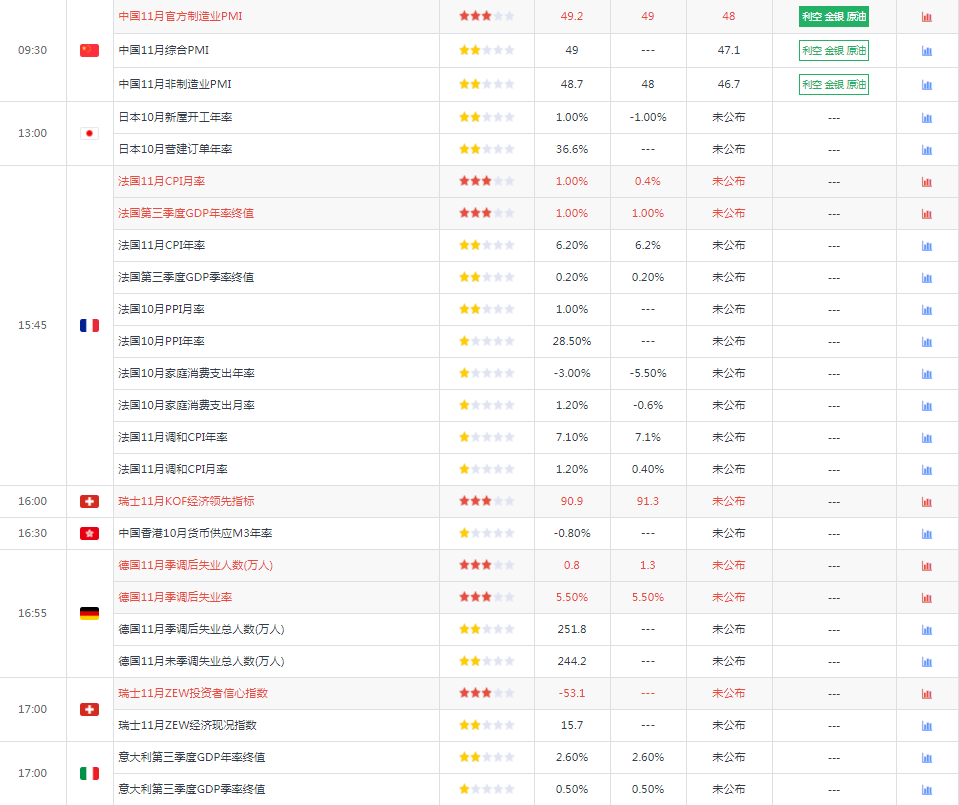Open chart icon for 法国11月调和CPI年率
Viewport: 959px width, 805px height.
coord(927,438)
